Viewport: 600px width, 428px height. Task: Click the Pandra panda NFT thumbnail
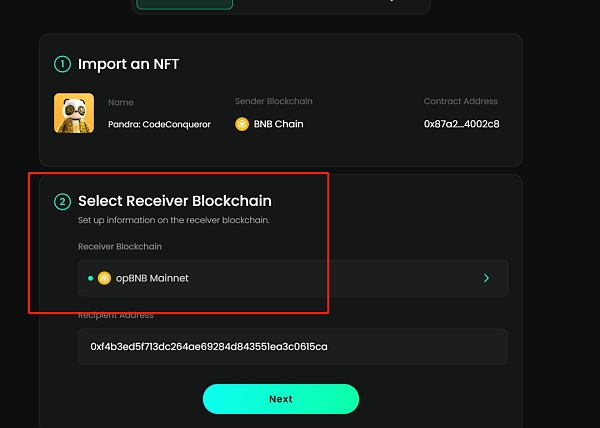(74, 113)
